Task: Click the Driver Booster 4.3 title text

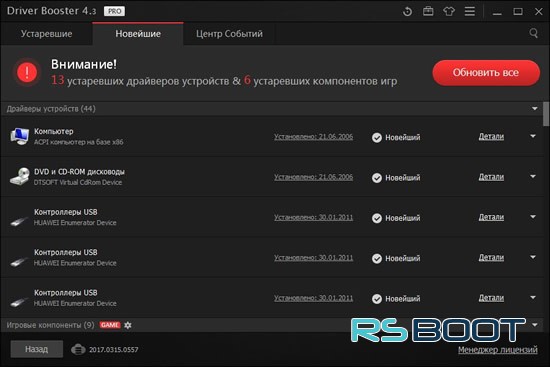Action: click(x=51, y=11)
